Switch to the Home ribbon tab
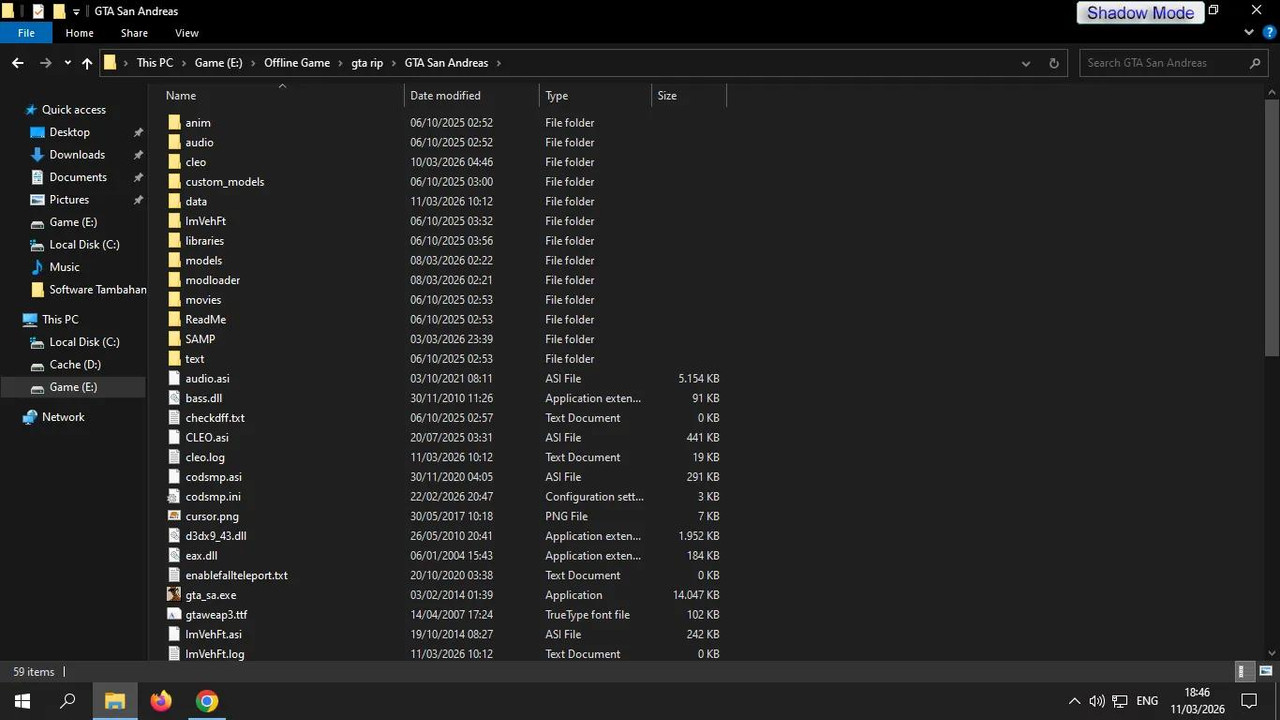 tap(79, 33)
